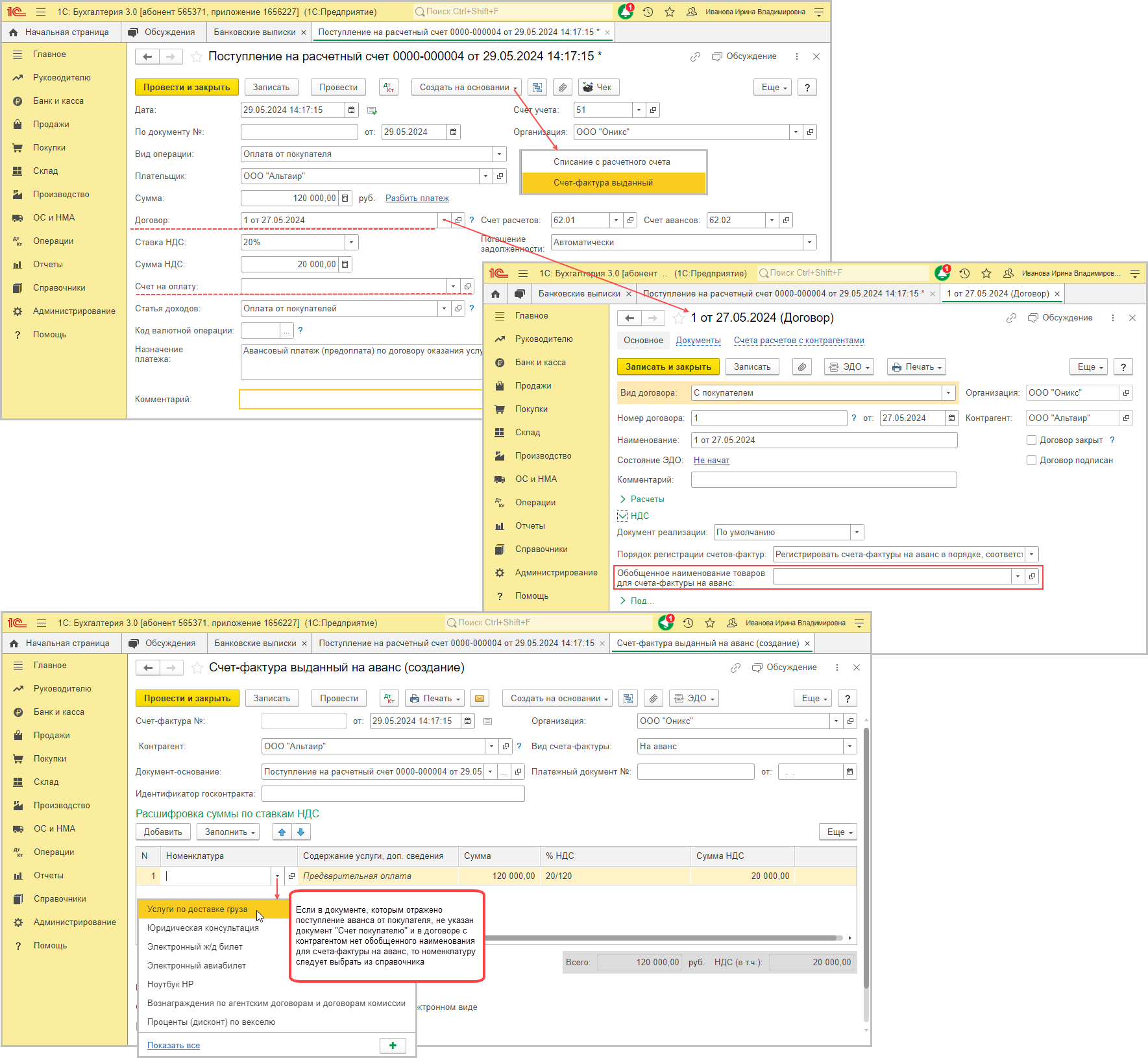Image resolution: width=1148 pixels, height=1058 pixels.
Task: Open Документ реализации dropdown arrow
Action: (x=857, y=533)
